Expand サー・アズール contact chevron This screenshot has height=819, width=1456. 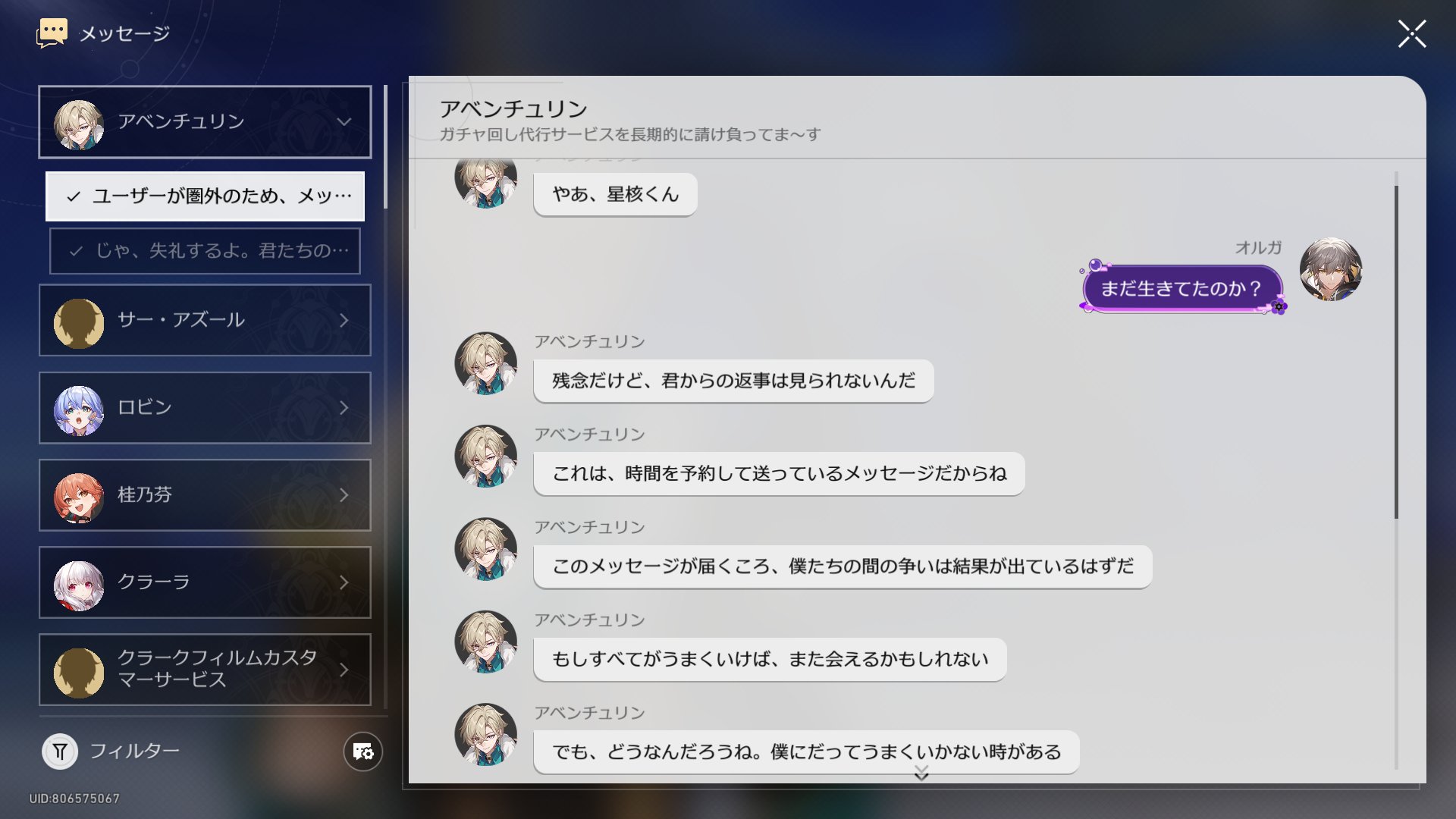344,321
